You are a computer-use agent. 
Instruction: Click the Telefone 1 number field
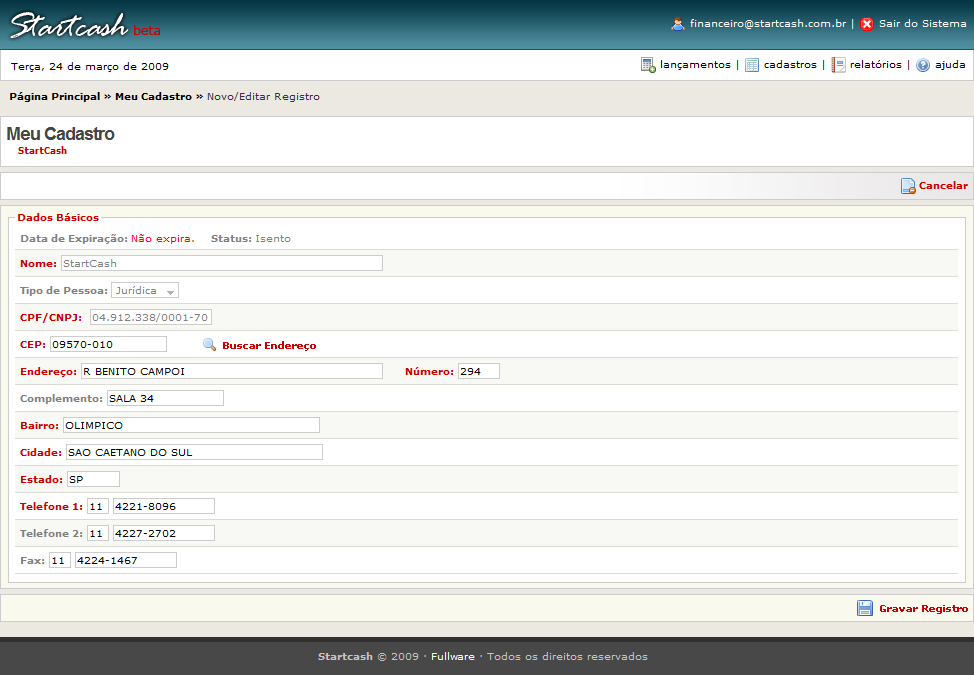tap(164, 506)
